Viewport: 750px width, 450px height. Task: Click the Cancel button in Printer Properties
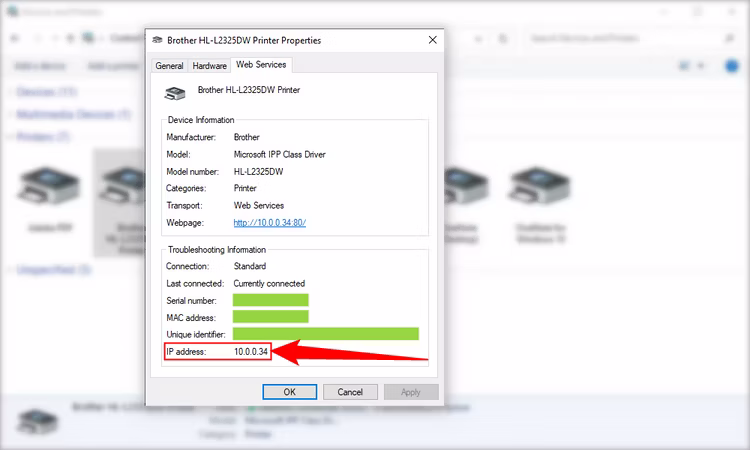pos(350,392)
